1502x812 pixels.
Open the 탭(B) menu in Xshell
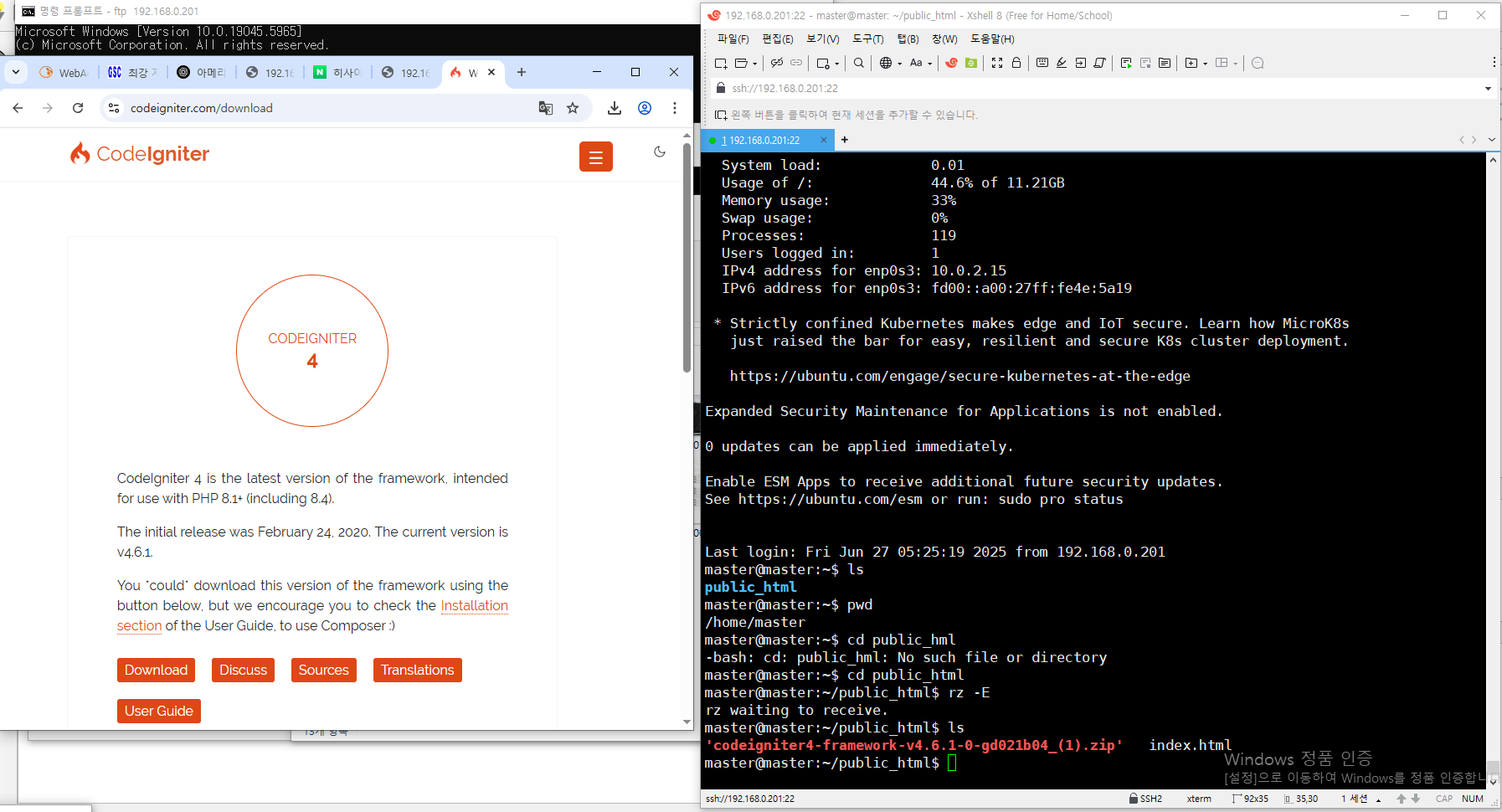pyautogui.click(x=908, y=39)
